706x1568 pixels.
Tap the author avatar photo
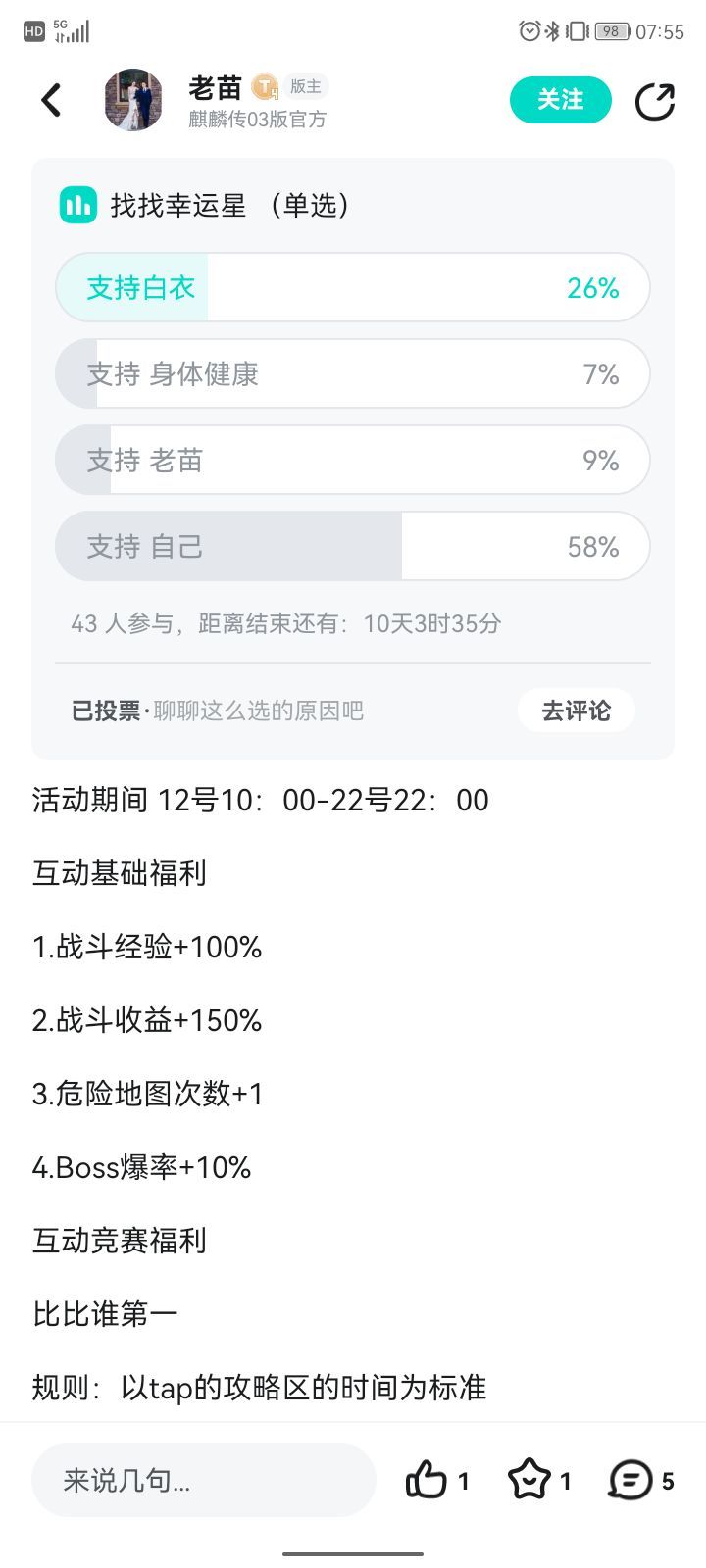point(133,100)
